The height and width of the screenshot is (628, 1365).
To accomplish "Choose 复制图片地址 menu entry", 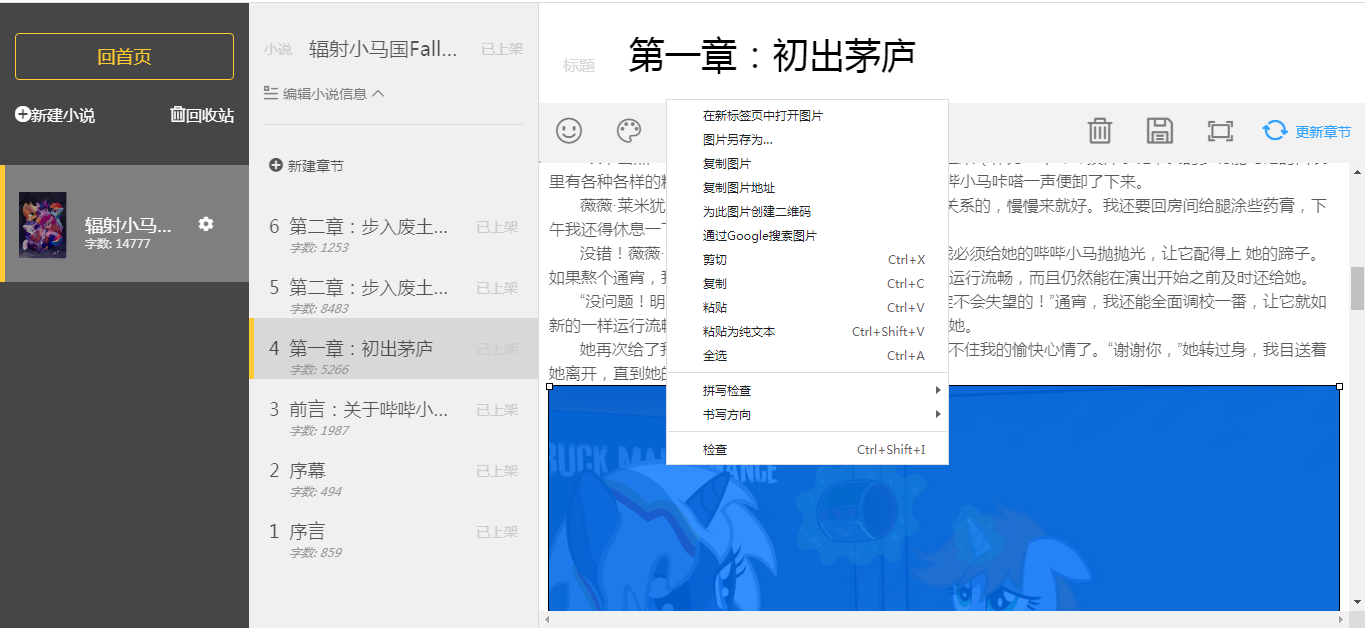I will [x=807, y=188].
